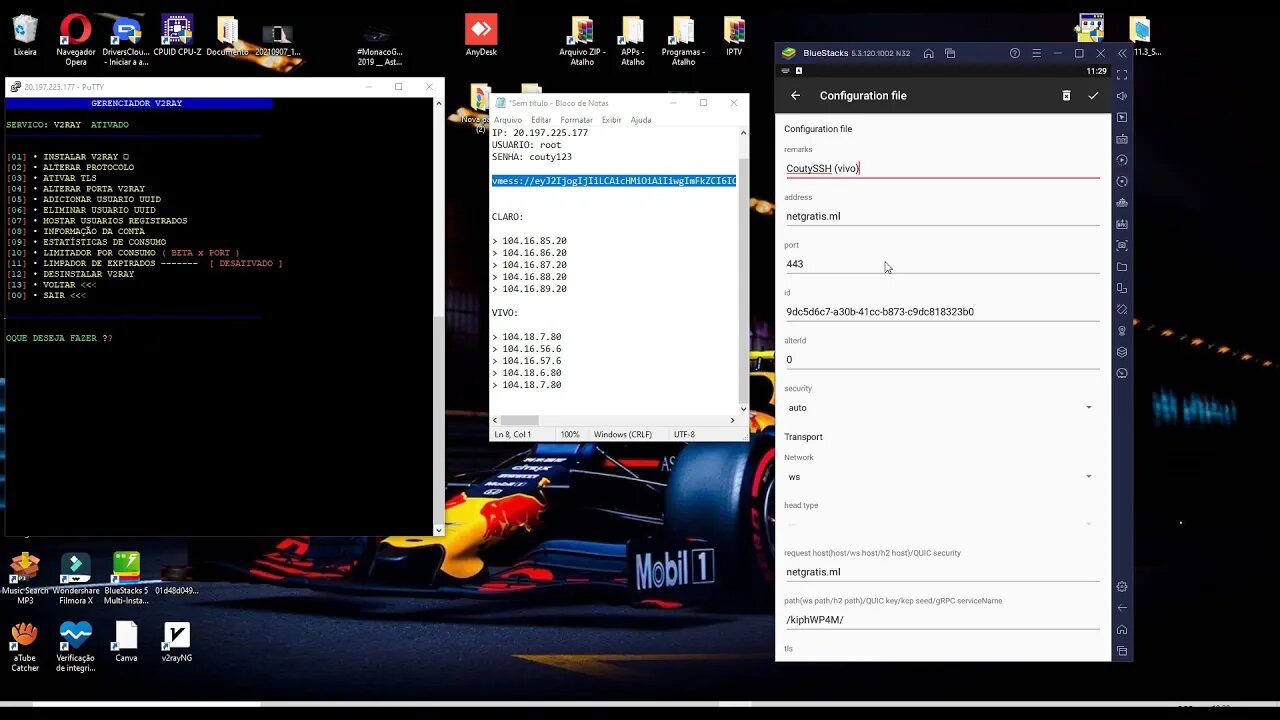This screenshot has width=1280, height=720.
Task: Select the BlueStacks 5 Multi-Instance desktop icon
Action: [x=126, y=580]
